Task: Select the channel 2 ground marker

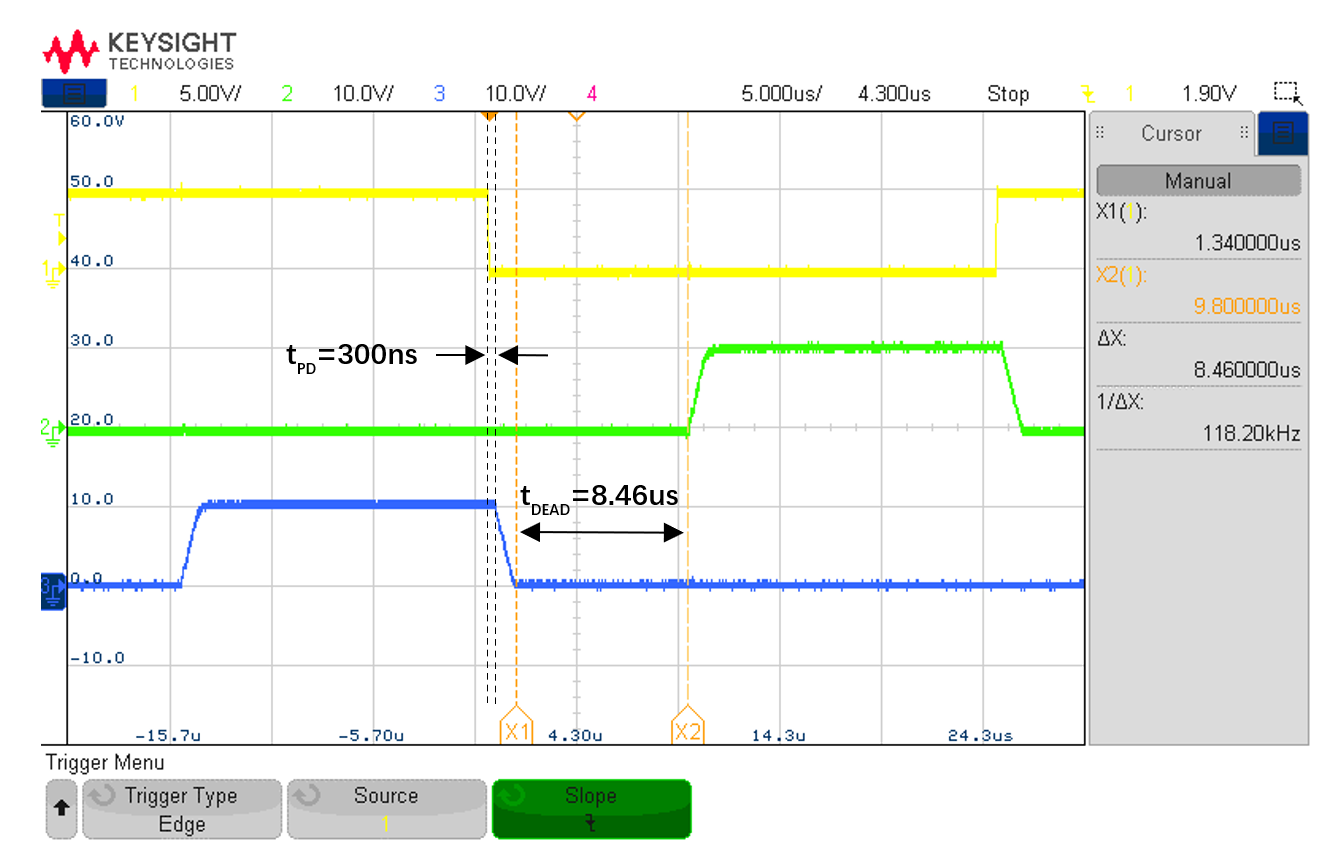Action: pyautogui.click(x=52, y=429)
